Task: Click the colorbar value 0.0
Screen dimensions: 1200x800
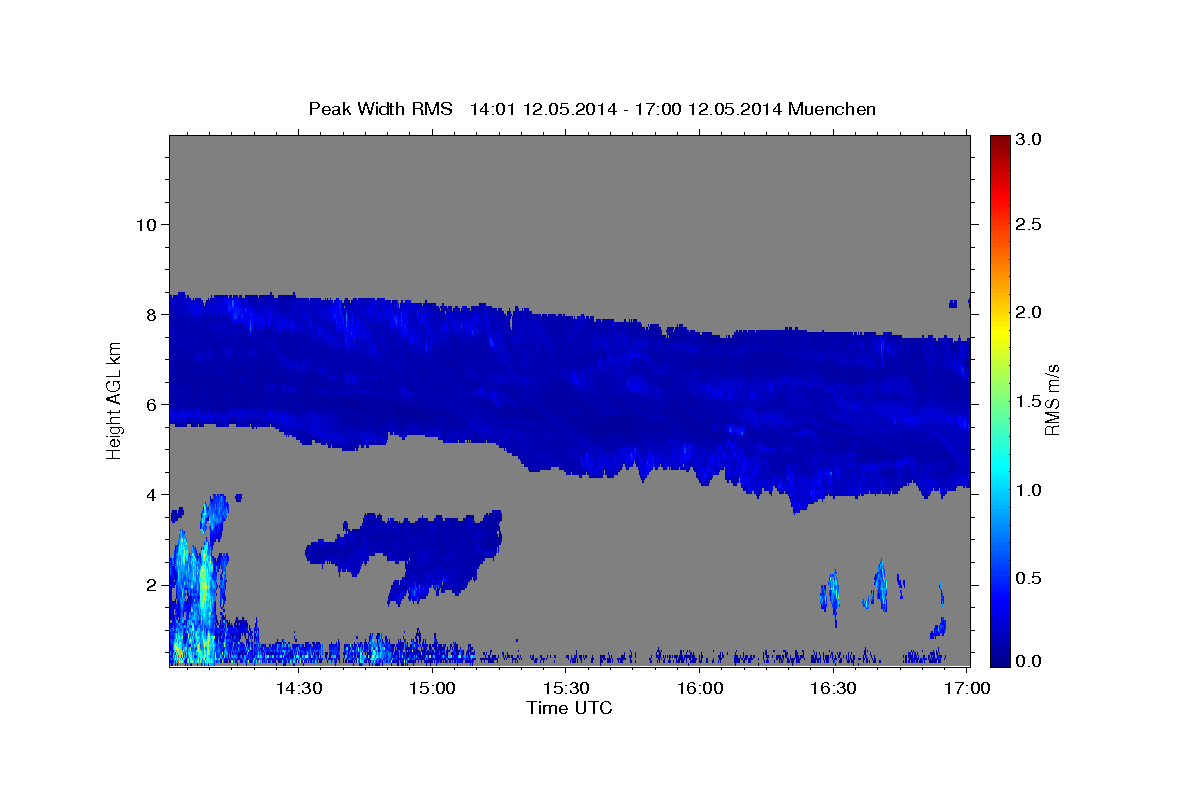Action: 1029,661
